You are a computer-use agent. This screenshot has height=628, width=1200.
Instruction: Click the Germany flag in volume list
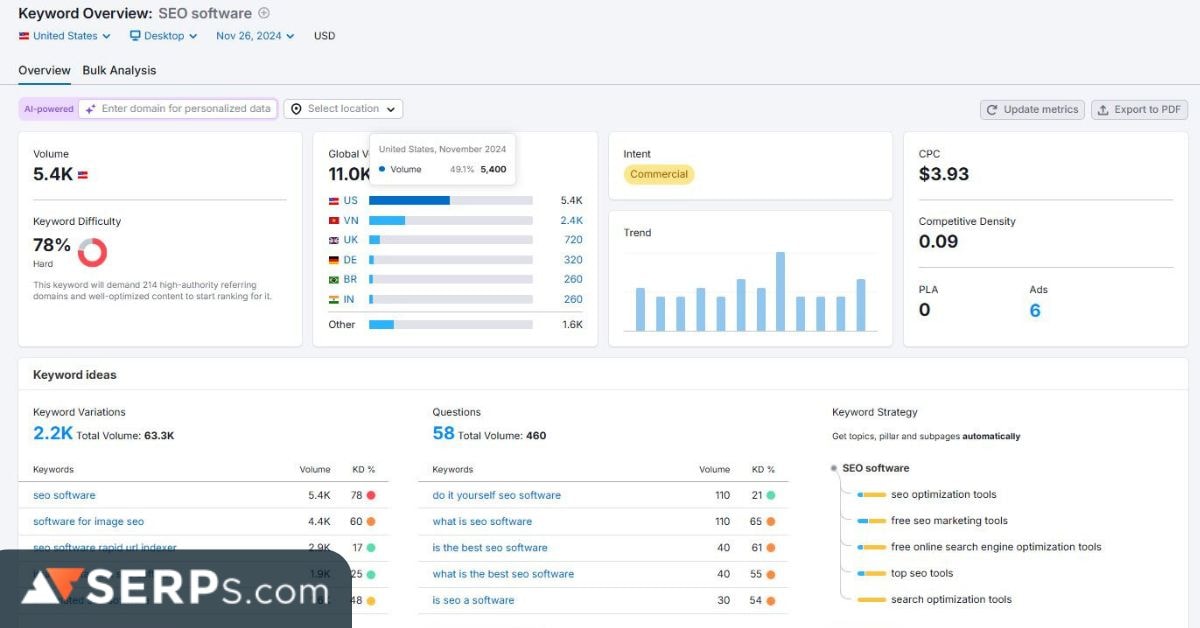click(x=334, y=260)
